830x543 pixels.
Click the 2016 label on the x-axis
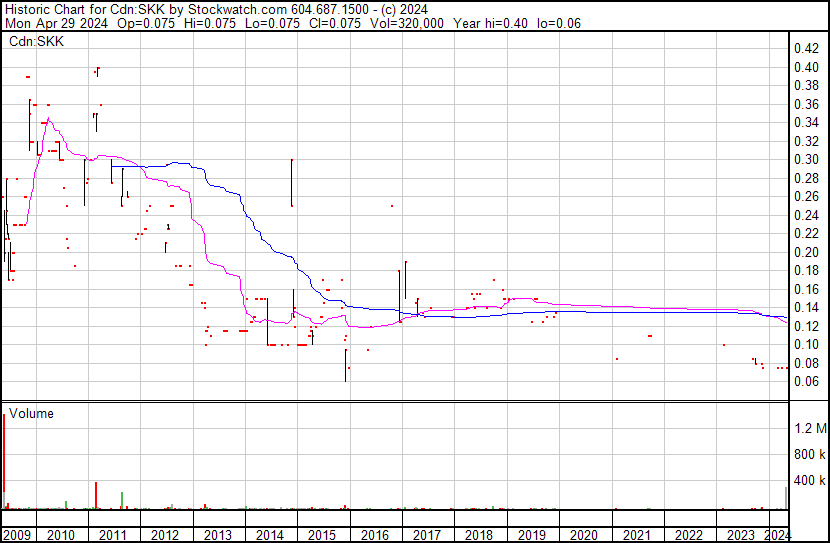click(375, 534)
